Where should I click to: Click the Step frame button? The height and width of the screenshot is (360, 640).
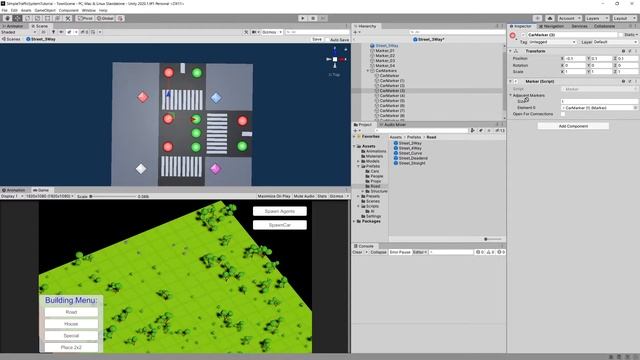pos(323,18)
